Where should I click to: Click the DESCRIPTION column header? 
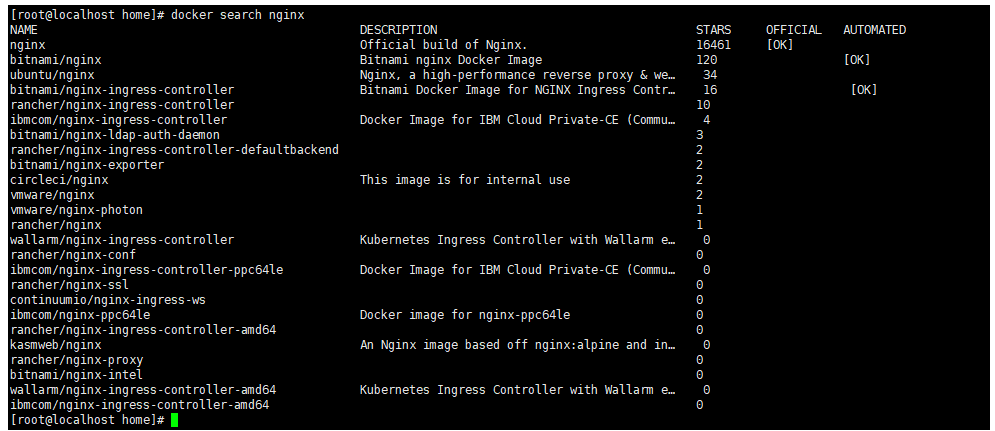pos(398,30)
